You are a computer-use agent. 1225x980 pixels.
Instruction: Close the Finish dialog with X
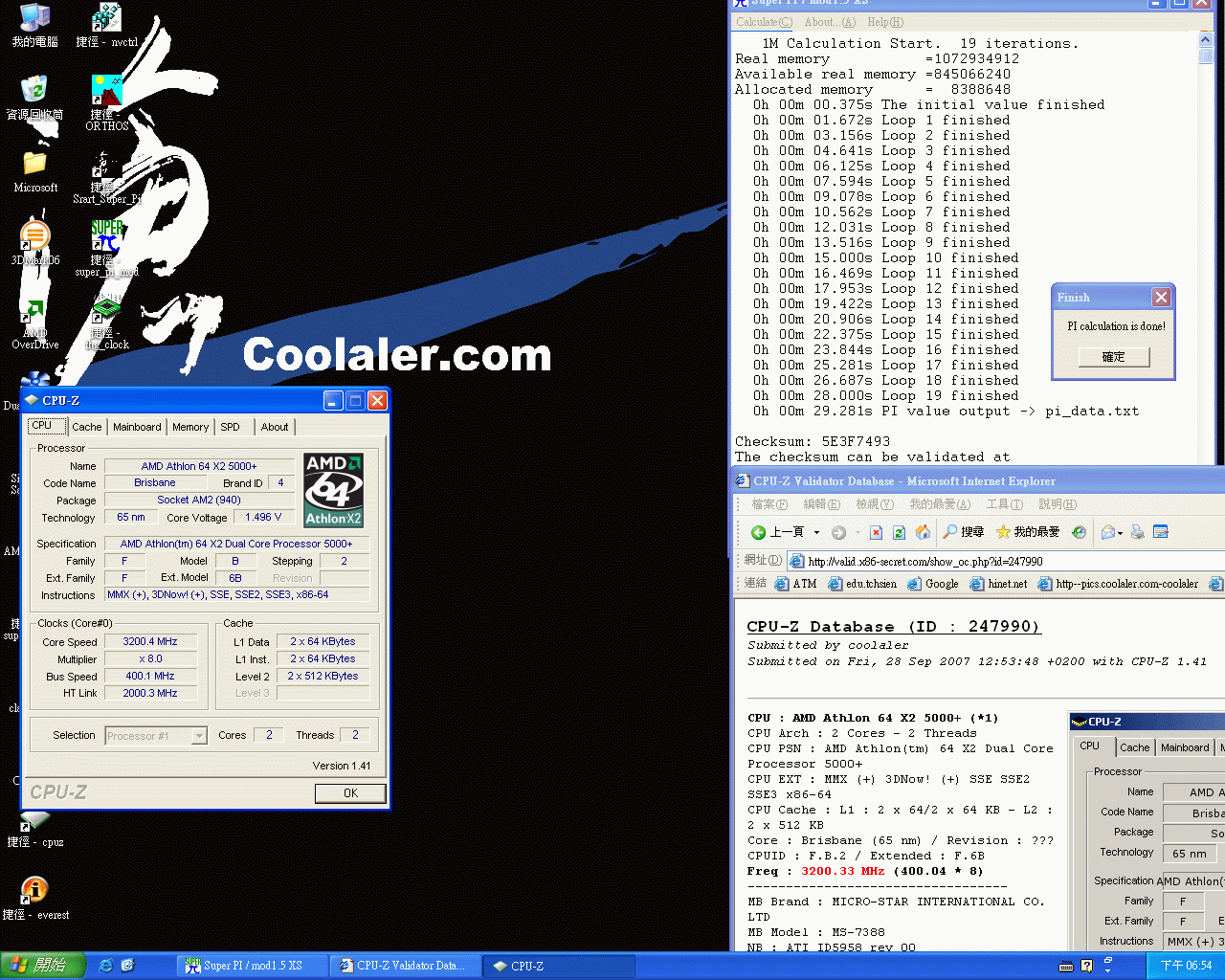pyautogui.click(x=1161, y=298)
